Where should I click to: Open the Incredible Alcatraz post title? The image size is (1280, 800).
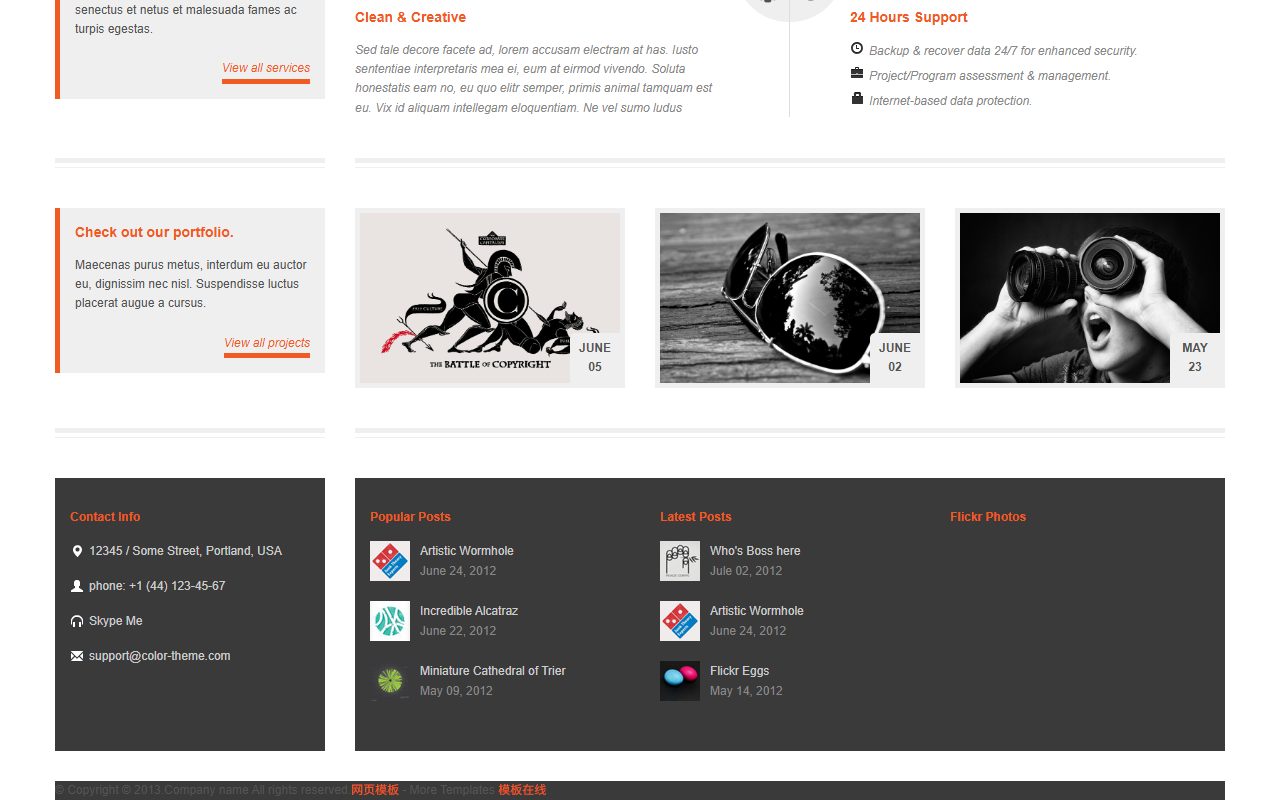(x=469, y=611)
